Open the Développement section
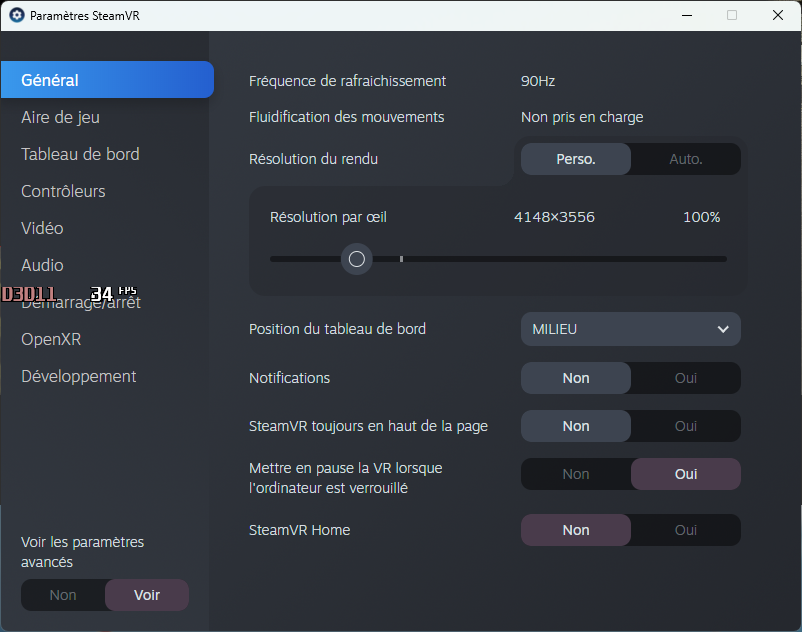 (x=79, y=377)
